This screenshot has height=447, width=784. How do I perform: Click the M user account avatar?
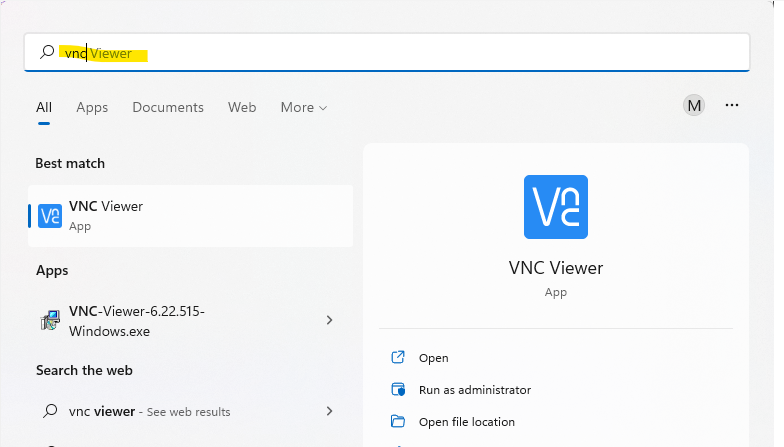pyautogui.click(x=694, y=105)
